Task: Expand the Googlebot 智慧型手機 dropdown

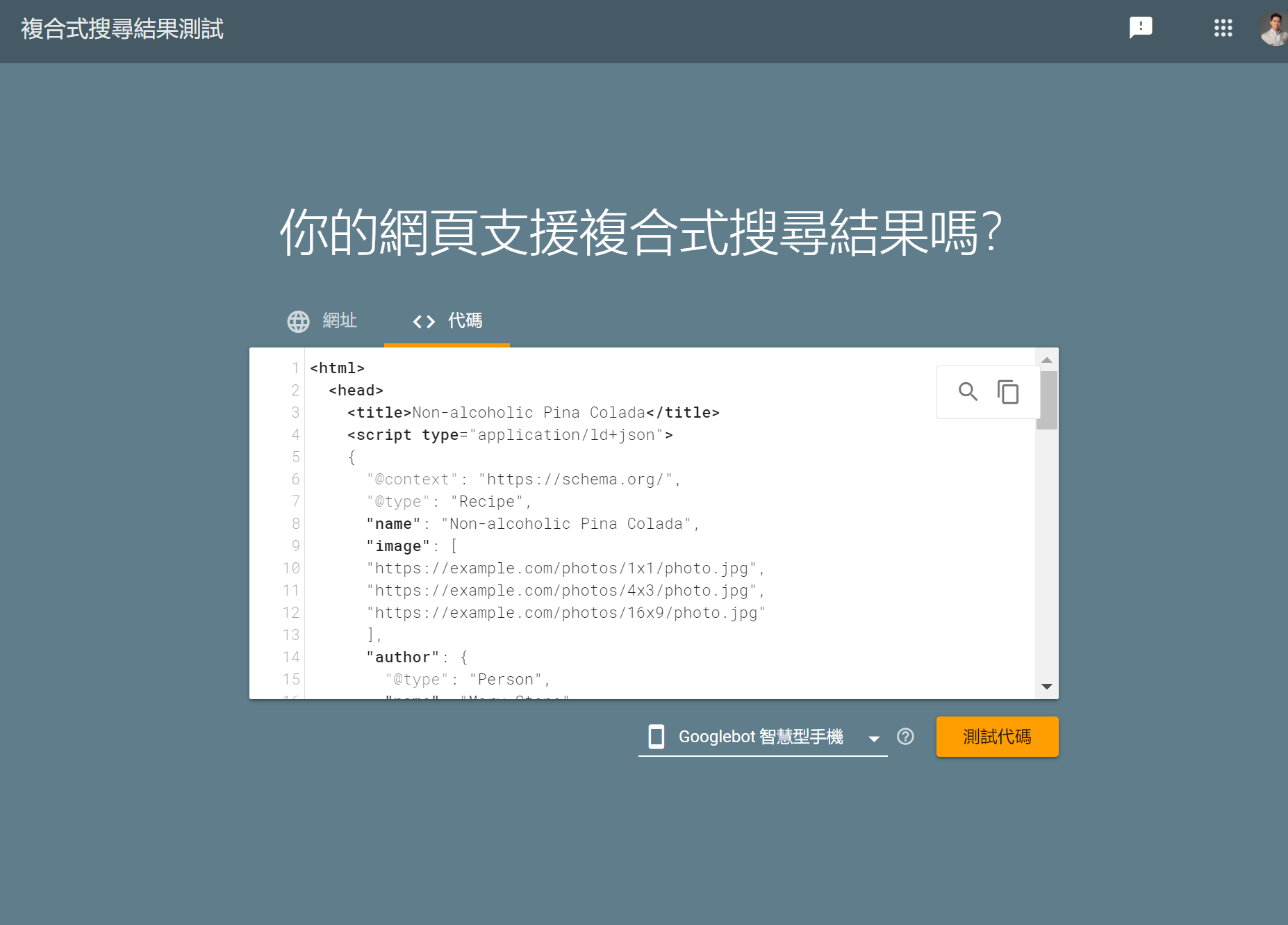Action: click(x=761, y=737)
